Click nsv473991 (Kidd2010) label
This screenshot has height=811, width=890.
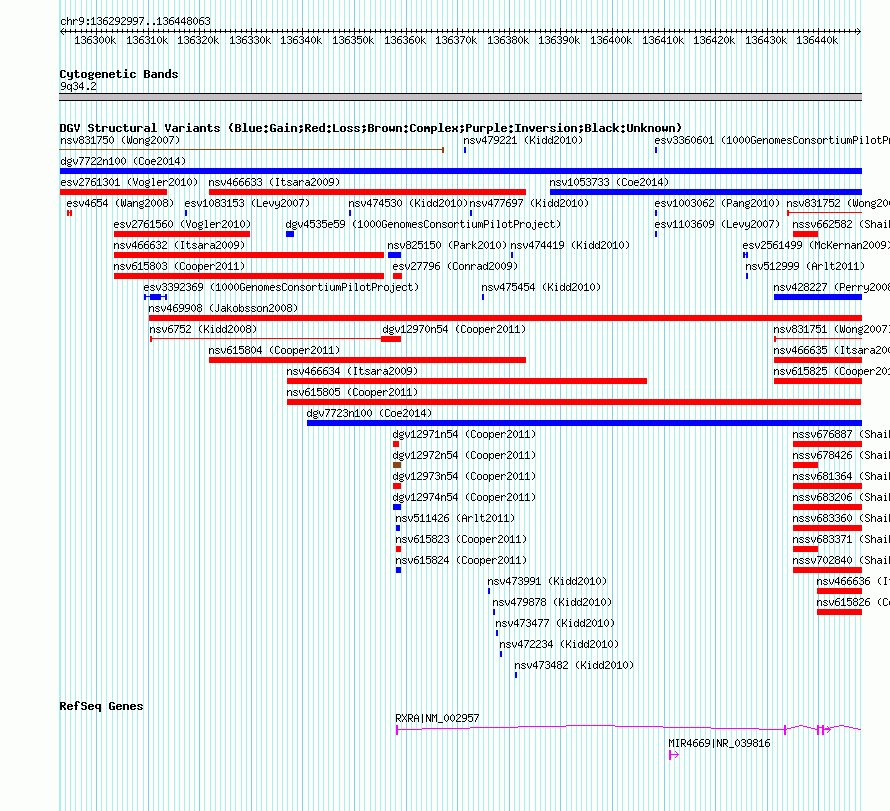click(x=547, y=581)
